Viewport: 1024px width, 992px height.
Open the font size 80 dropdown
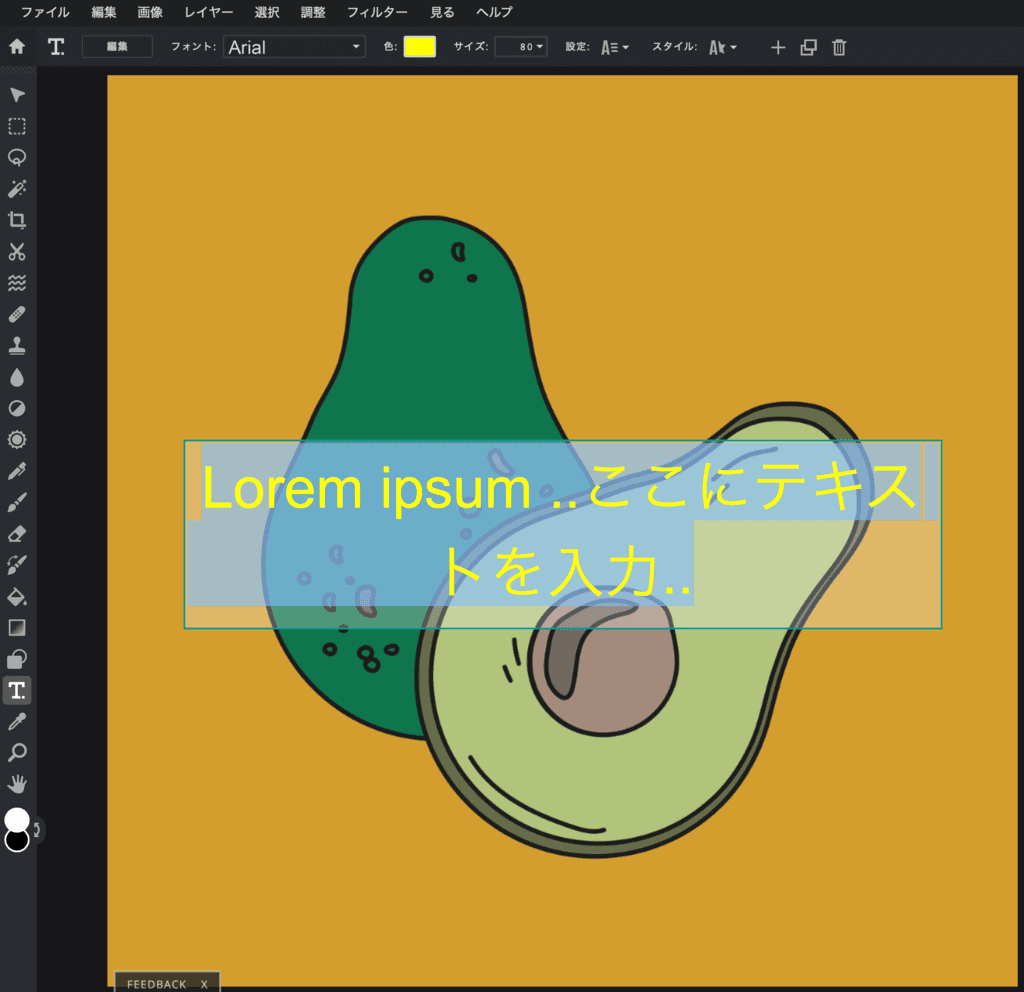(x=520, y=46)
